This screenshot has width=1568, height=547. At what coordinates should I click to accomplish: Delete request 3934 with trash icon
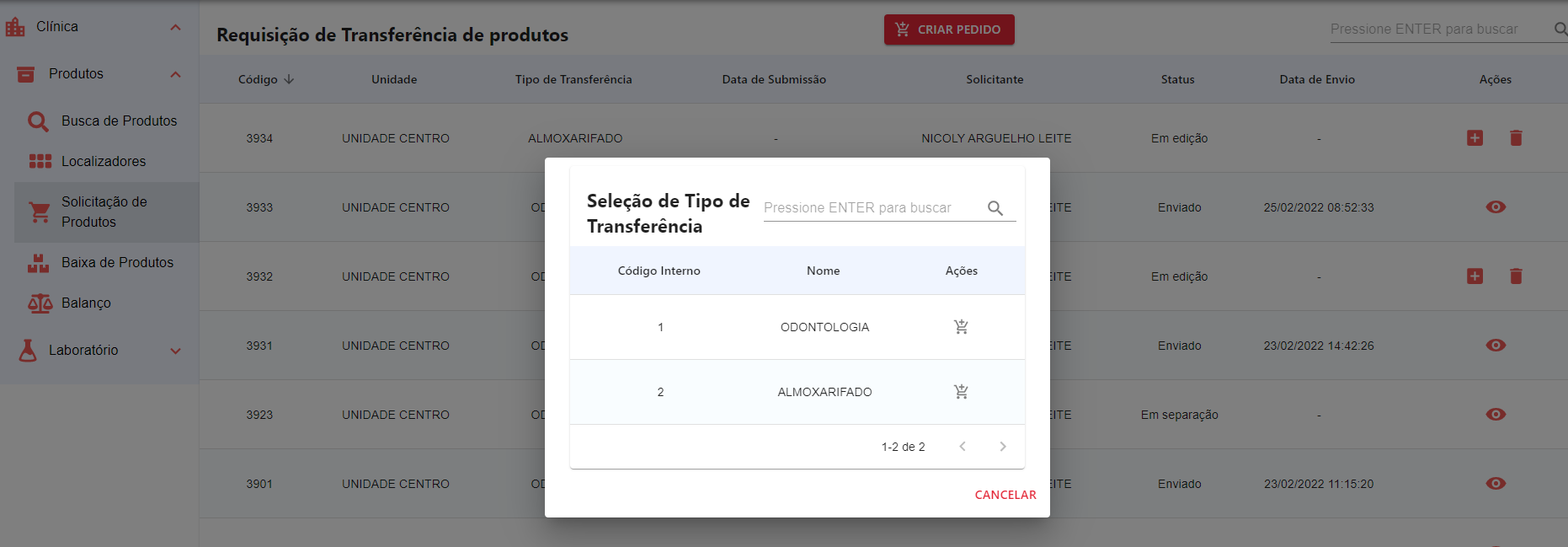click(1516, 138)
